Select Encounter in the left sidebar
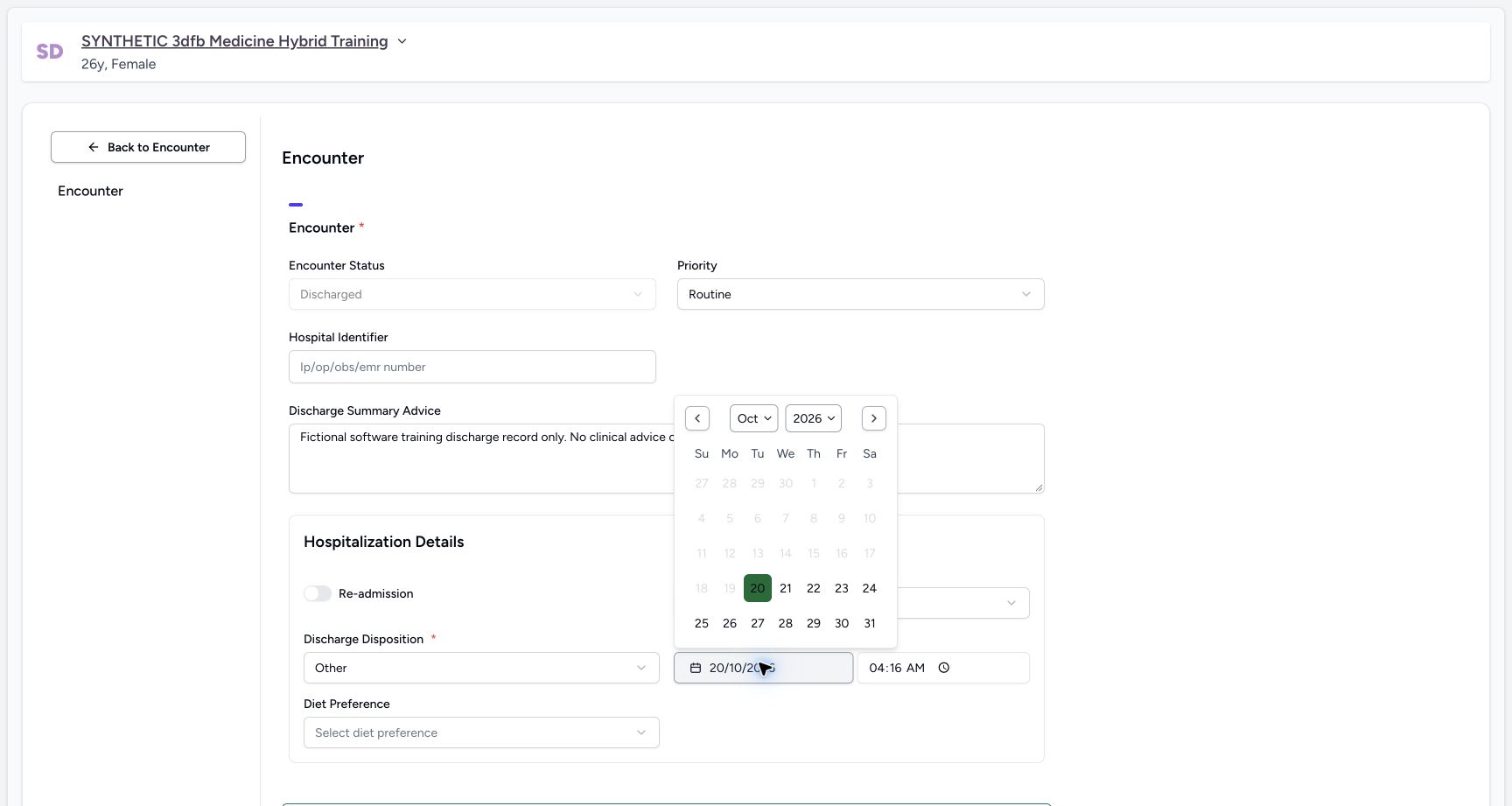The height and width of the screenshot is (806, 1512). click(x=90, y=191)
